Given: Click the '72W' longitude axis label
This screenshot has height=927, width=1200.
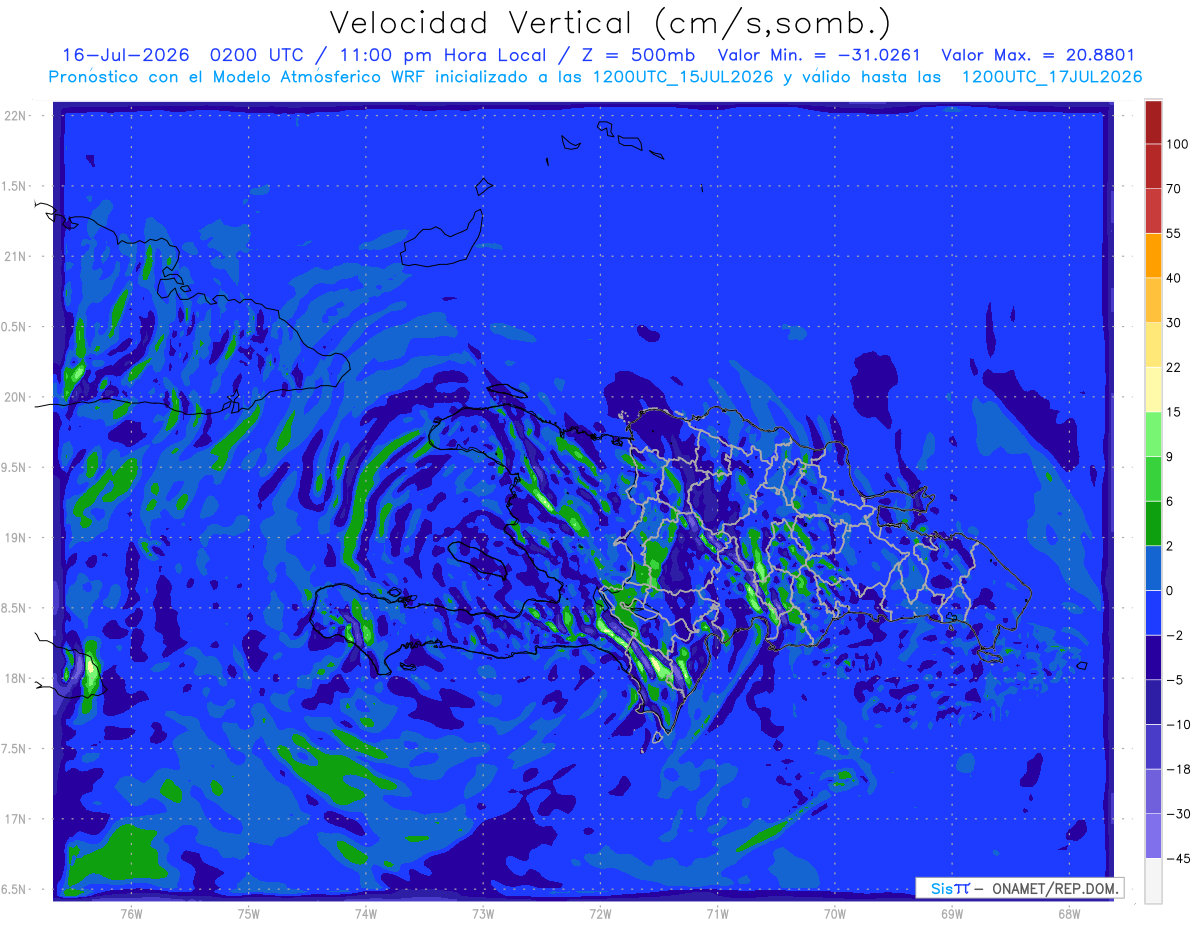Looking at the screenshot, I should (600, 913).
